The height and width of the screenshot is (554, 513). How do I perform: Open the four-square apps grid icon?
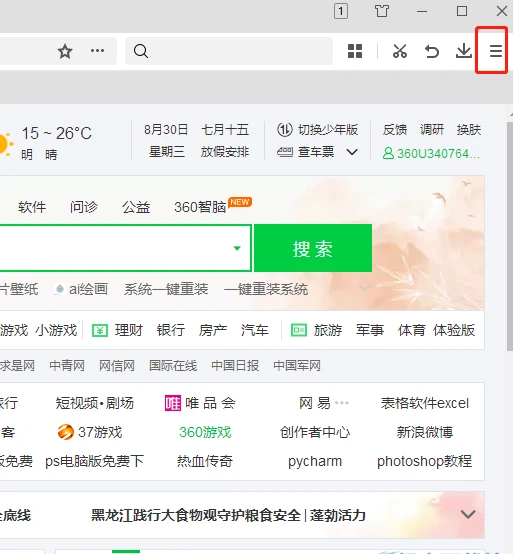[x=355, y=51]
